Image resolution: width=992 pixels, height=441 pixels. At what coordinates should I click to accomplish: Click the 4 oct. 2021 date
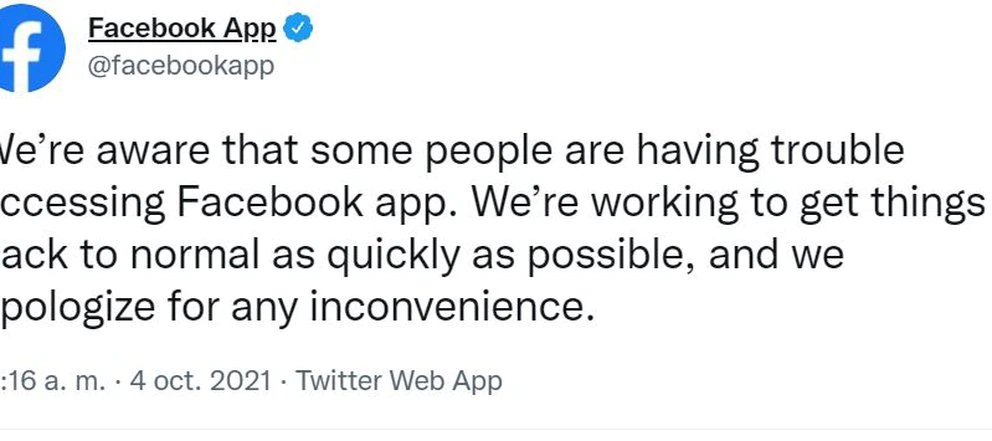(200, 382)
